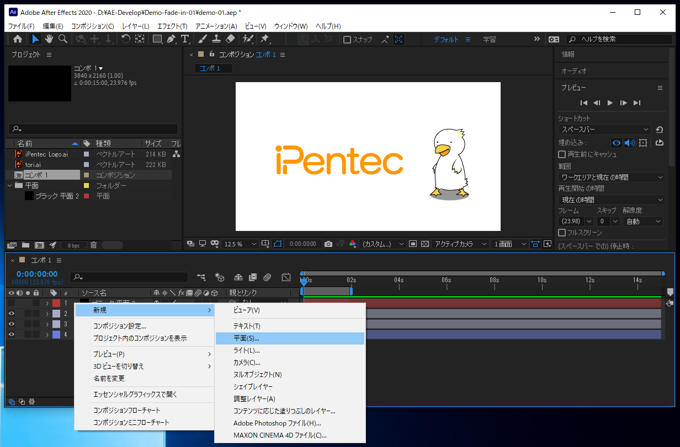Click the ヘルプを検索 search field
This screenshot has width=680, height=447.
pos(619,39)
